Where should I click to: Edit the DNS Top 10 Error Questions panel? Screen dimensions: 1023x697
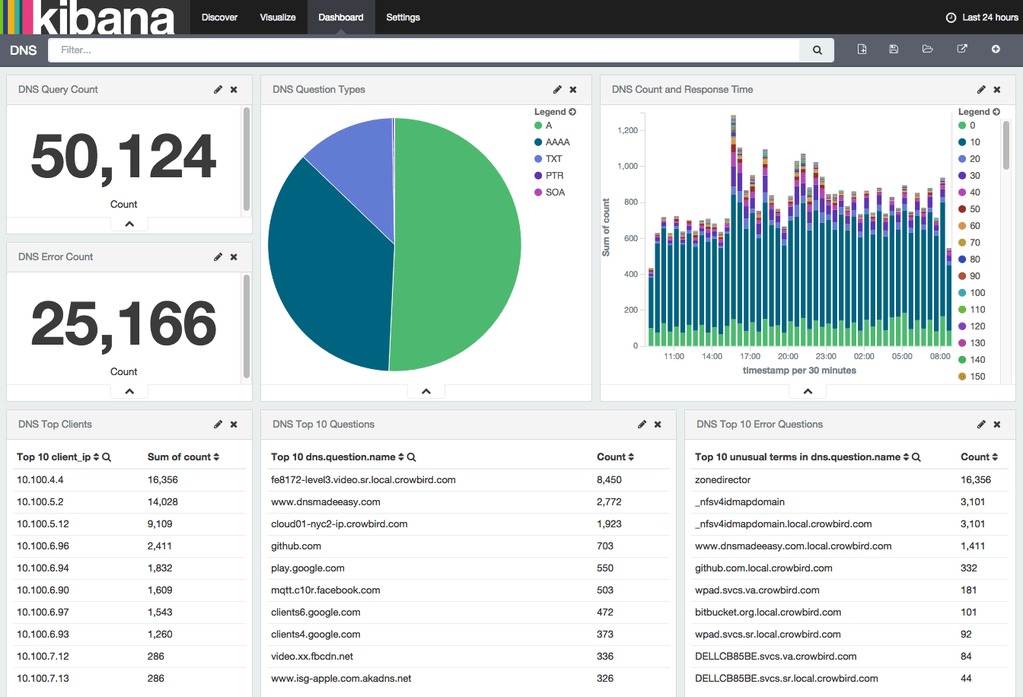(x=981, y=424)
